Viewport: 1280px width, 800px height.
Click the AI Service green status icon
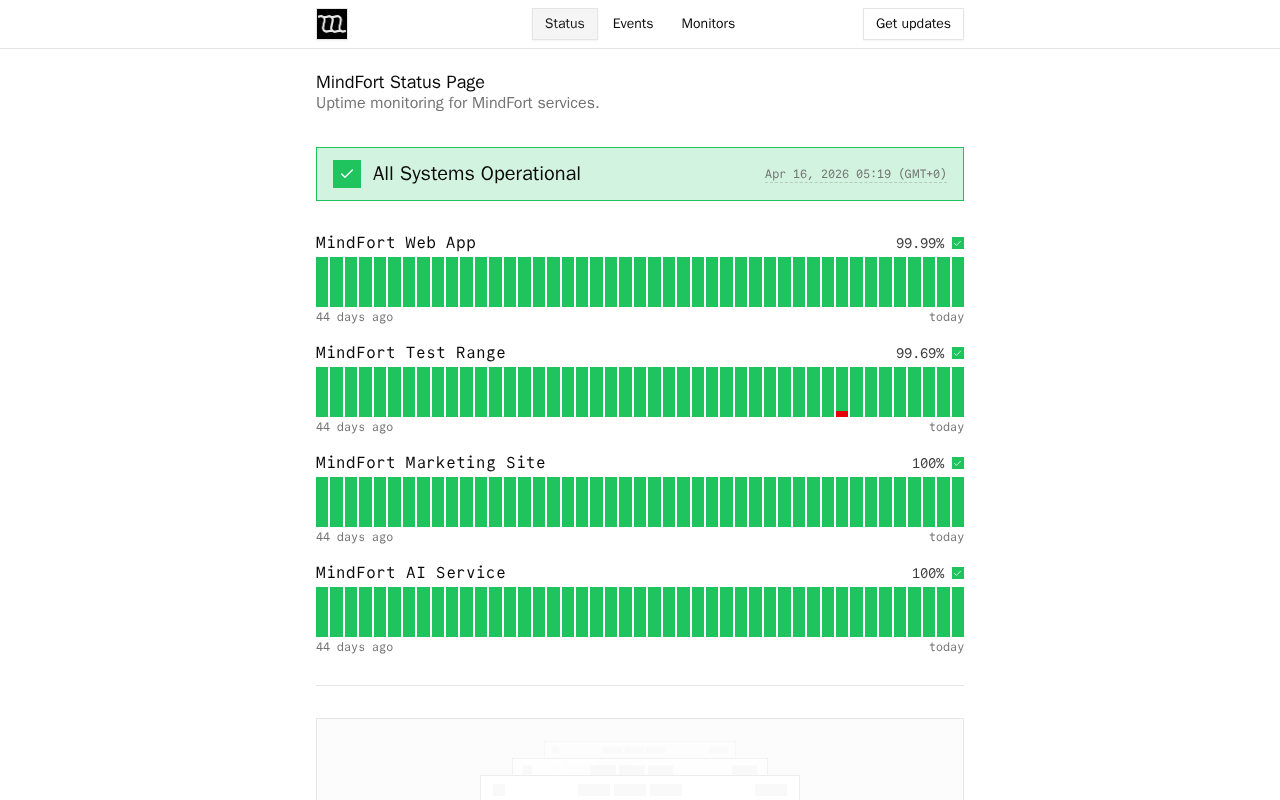click(x=958, y=573)
